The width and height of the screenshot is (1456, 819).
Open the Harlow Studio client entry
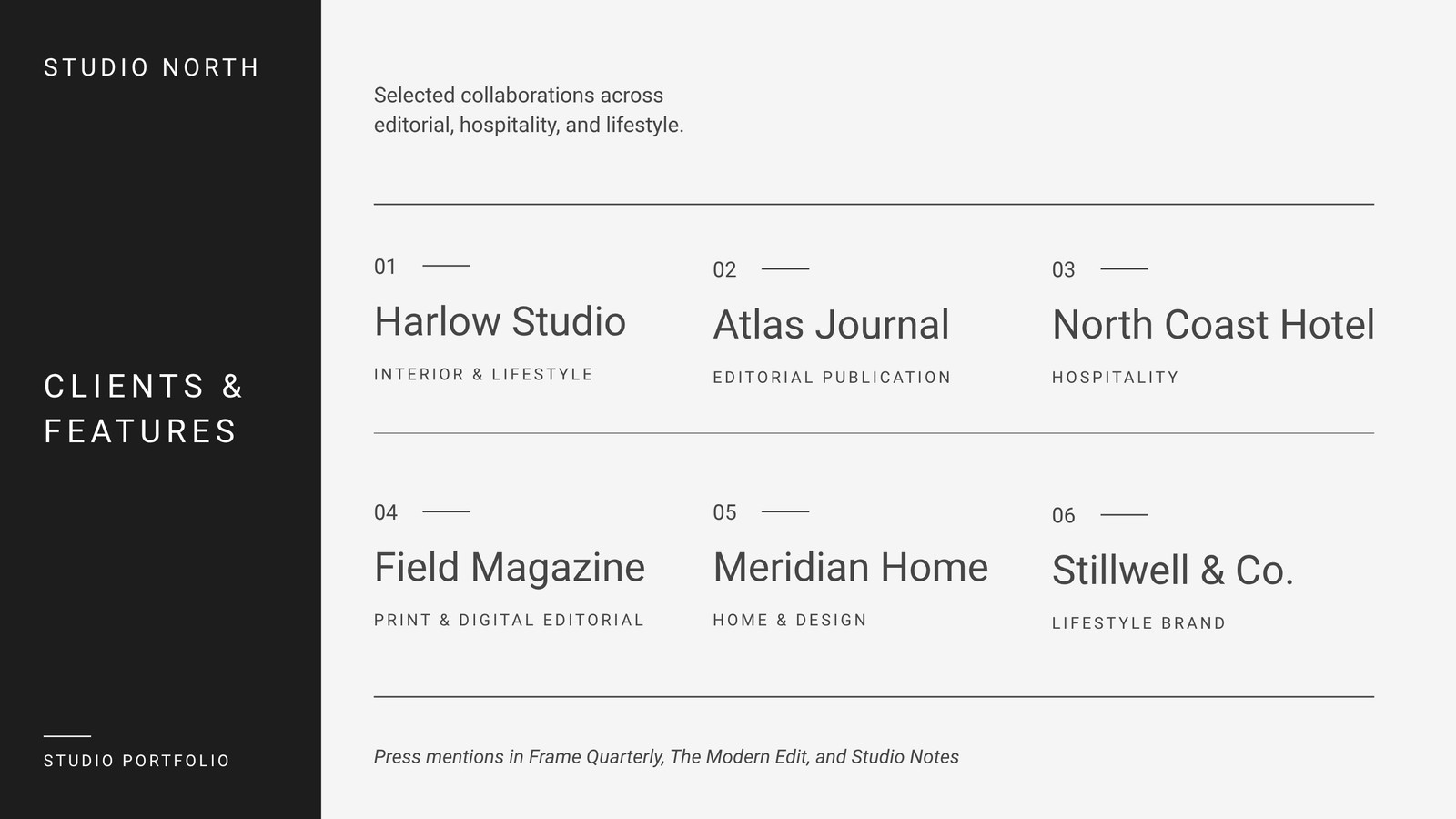[500, 321]
